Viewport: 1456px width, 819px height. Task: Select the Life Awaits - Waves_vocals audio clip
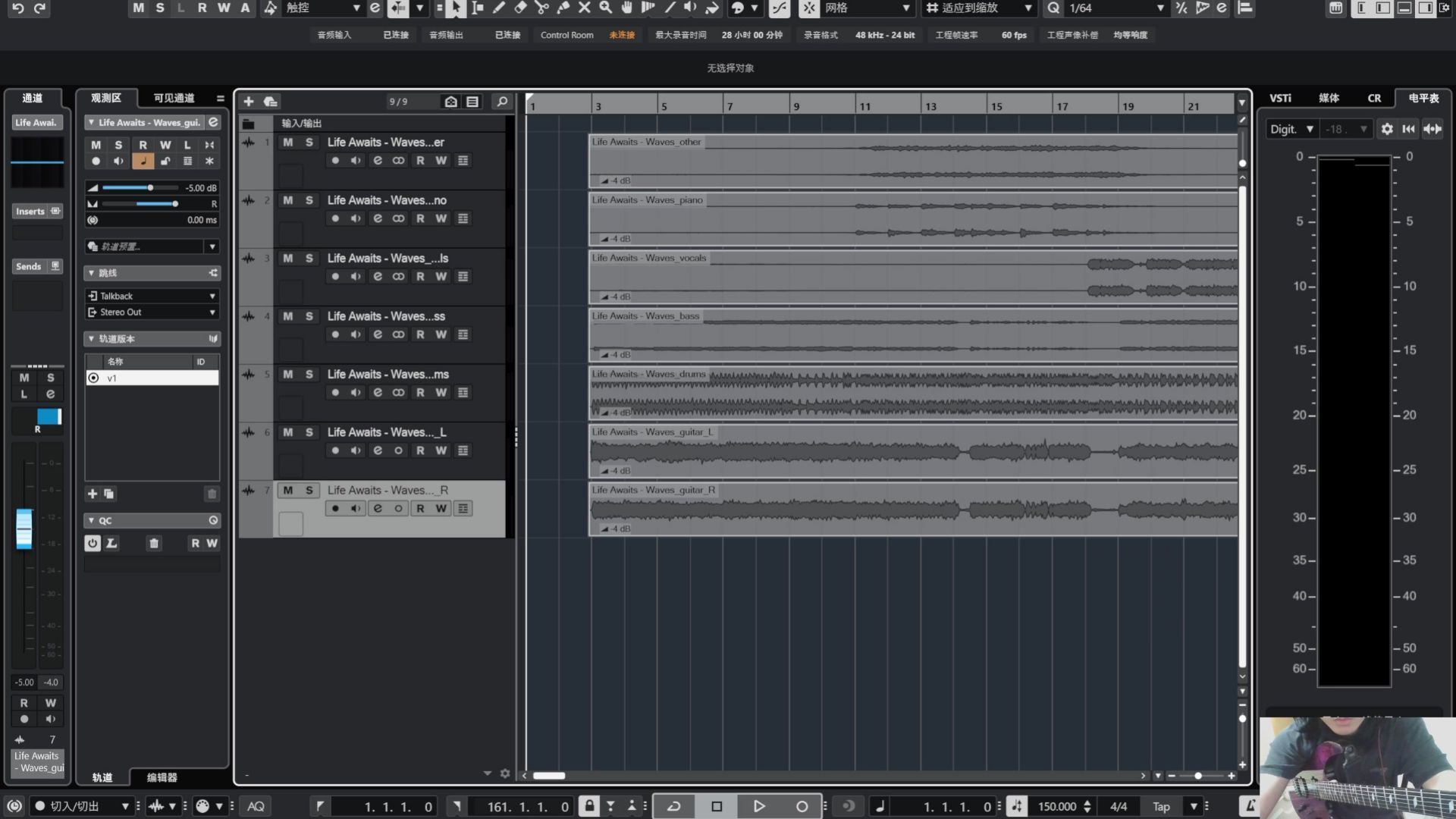coord(914,277)
